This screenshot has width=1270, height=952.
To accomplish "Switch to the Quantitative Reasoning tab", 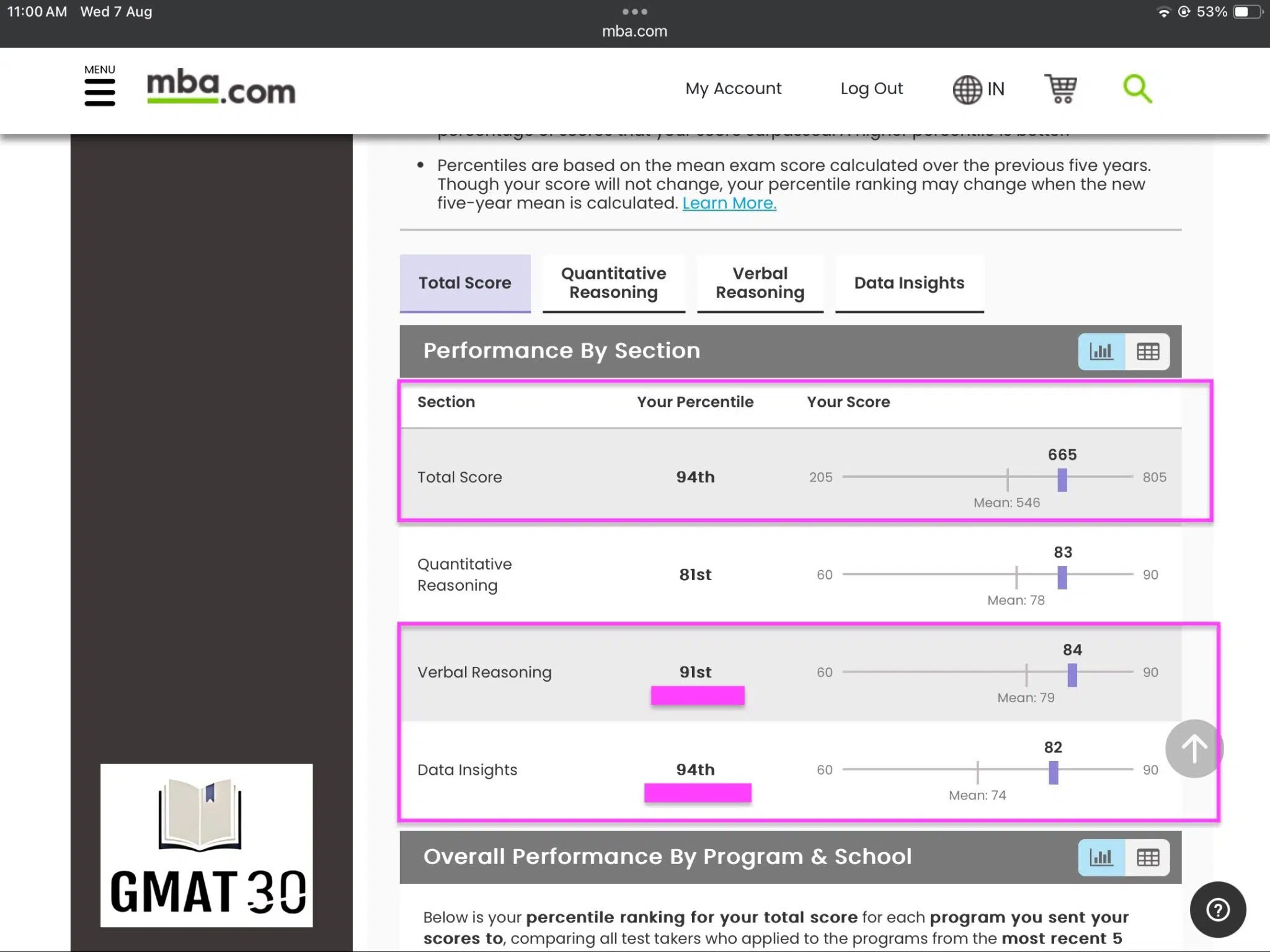I will click(613, 283).
